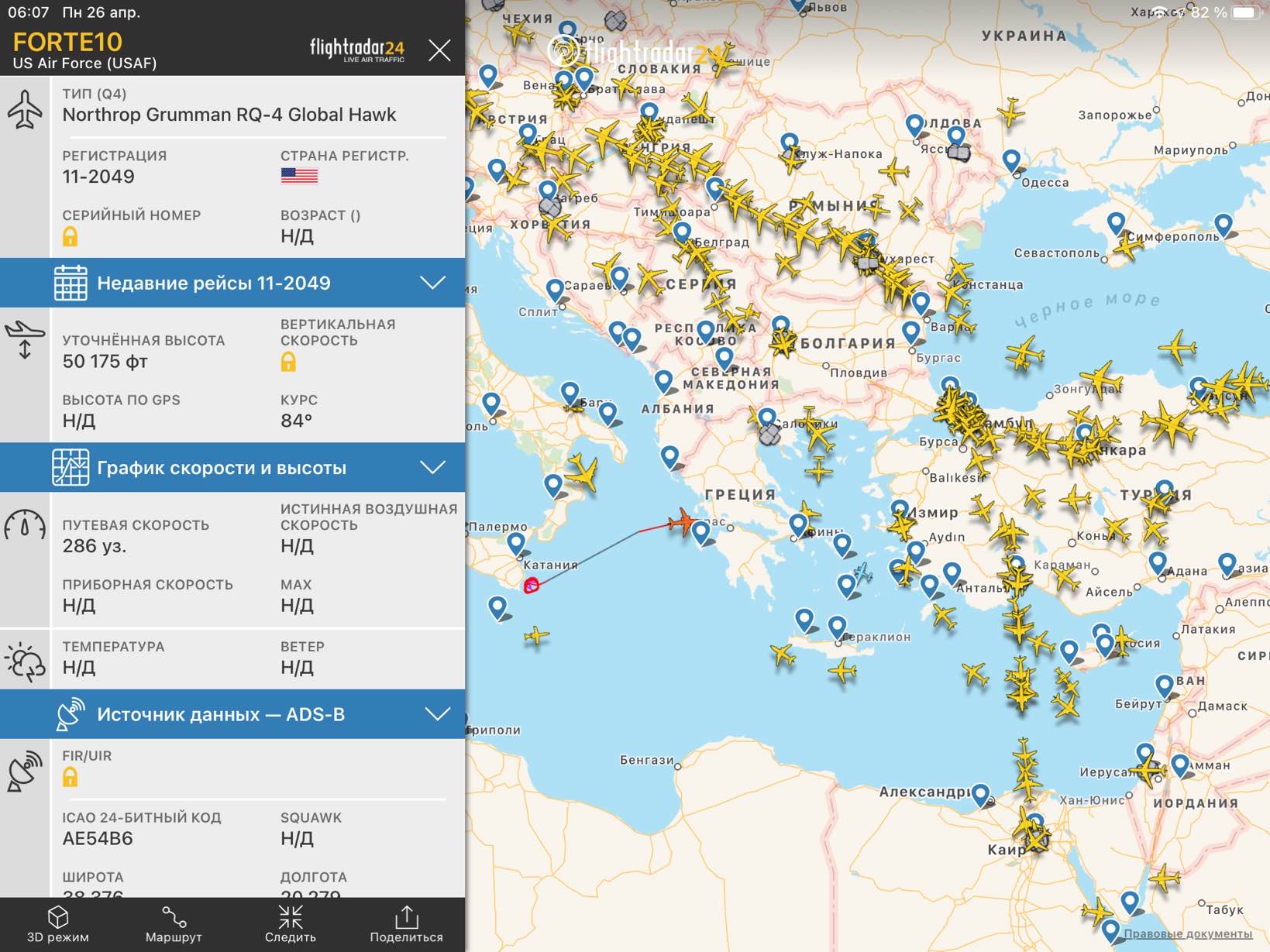Image resolution: width=1270 pixels, height=952 pixels.
Task: Open the airport pin left of Симферополь label
Action: 1116,225
